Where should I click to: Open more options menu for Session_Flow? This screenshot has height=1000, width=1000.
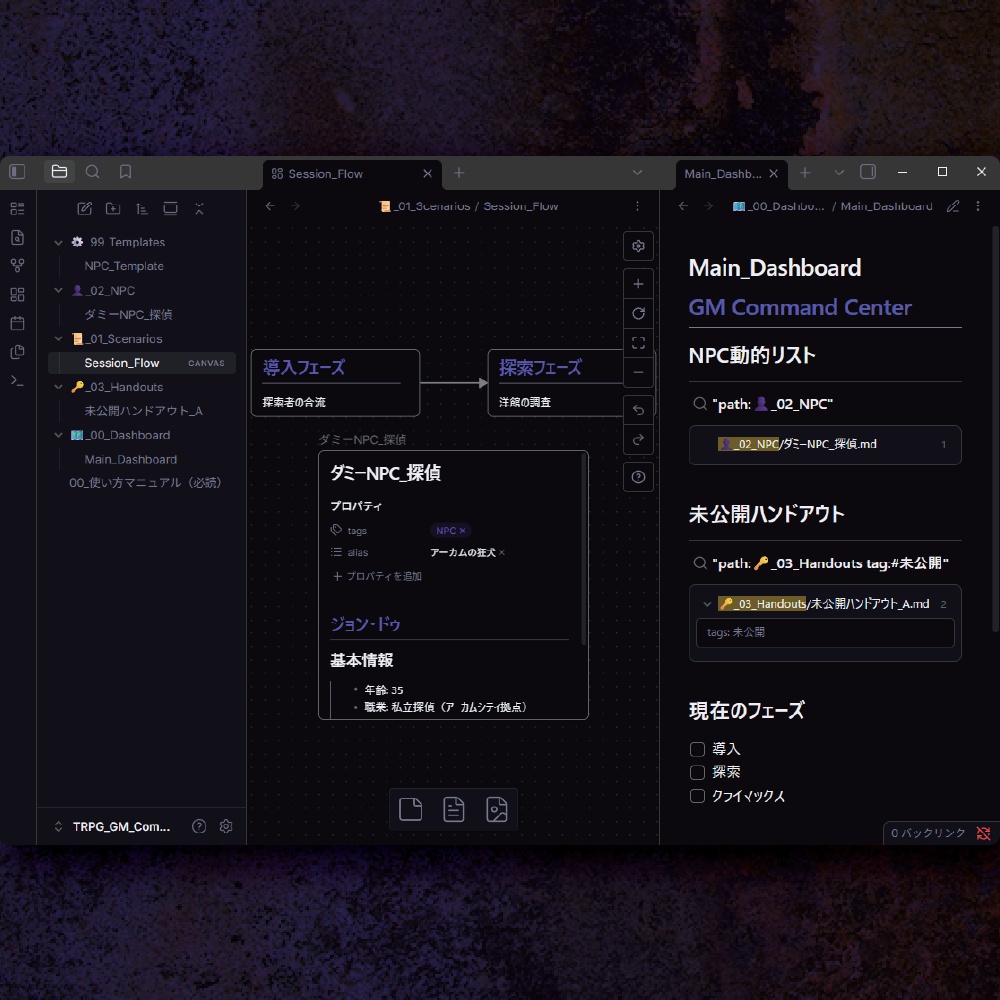pyautogui.click(x=637, y=206)
